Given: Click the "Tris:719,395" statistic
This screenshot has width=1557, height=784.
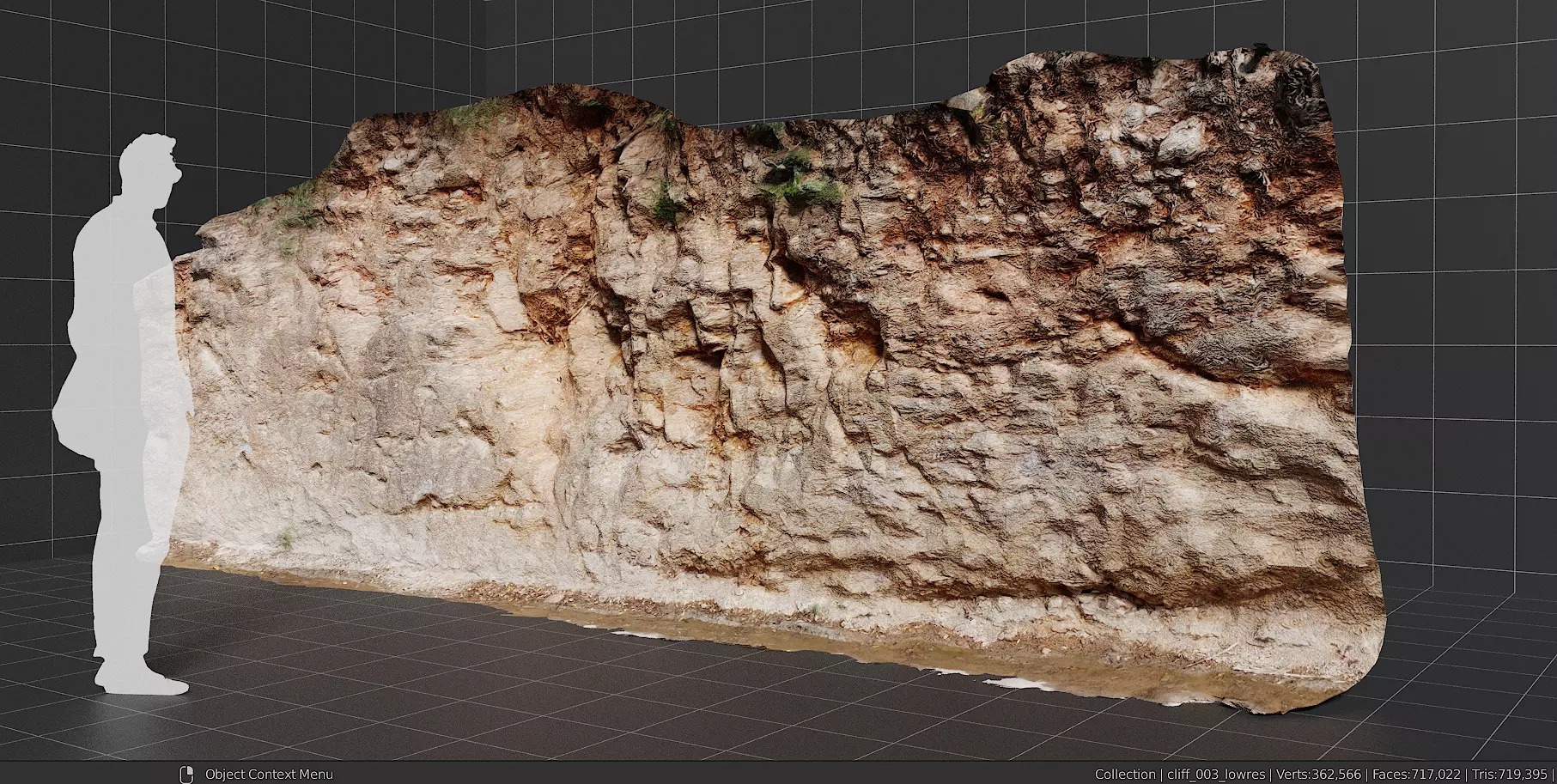Looking at the screenshot, I should (1509, 774).
